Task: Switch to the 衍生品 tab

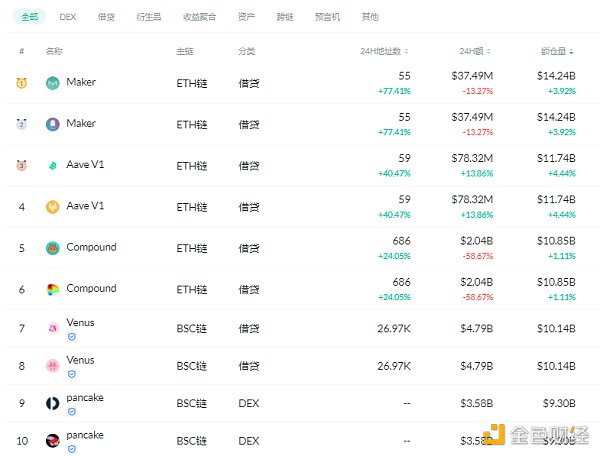Action: pyautogui.click(x=147, y=17)
